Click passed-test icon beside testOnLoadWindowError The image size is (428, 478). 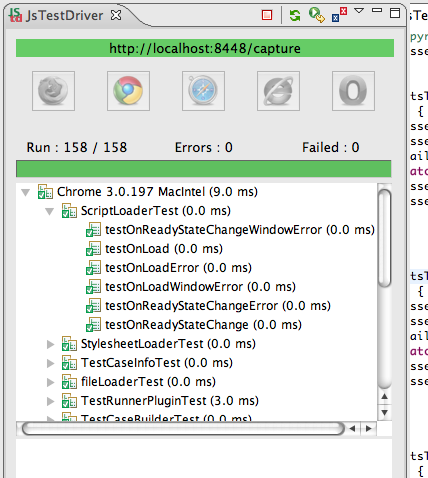(93, 287)
